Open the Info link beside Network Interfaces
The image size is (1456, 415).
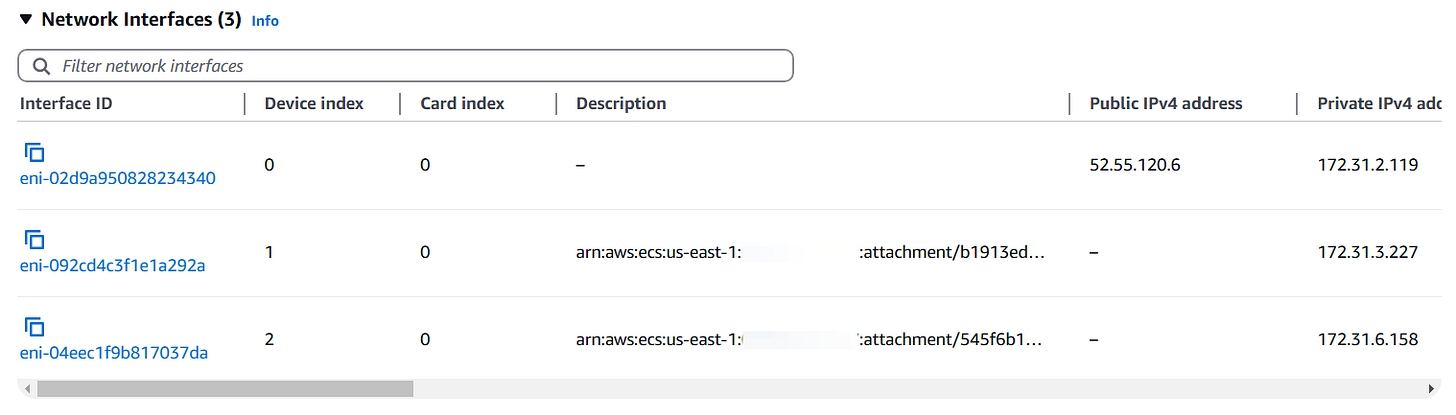coord(265,20)
